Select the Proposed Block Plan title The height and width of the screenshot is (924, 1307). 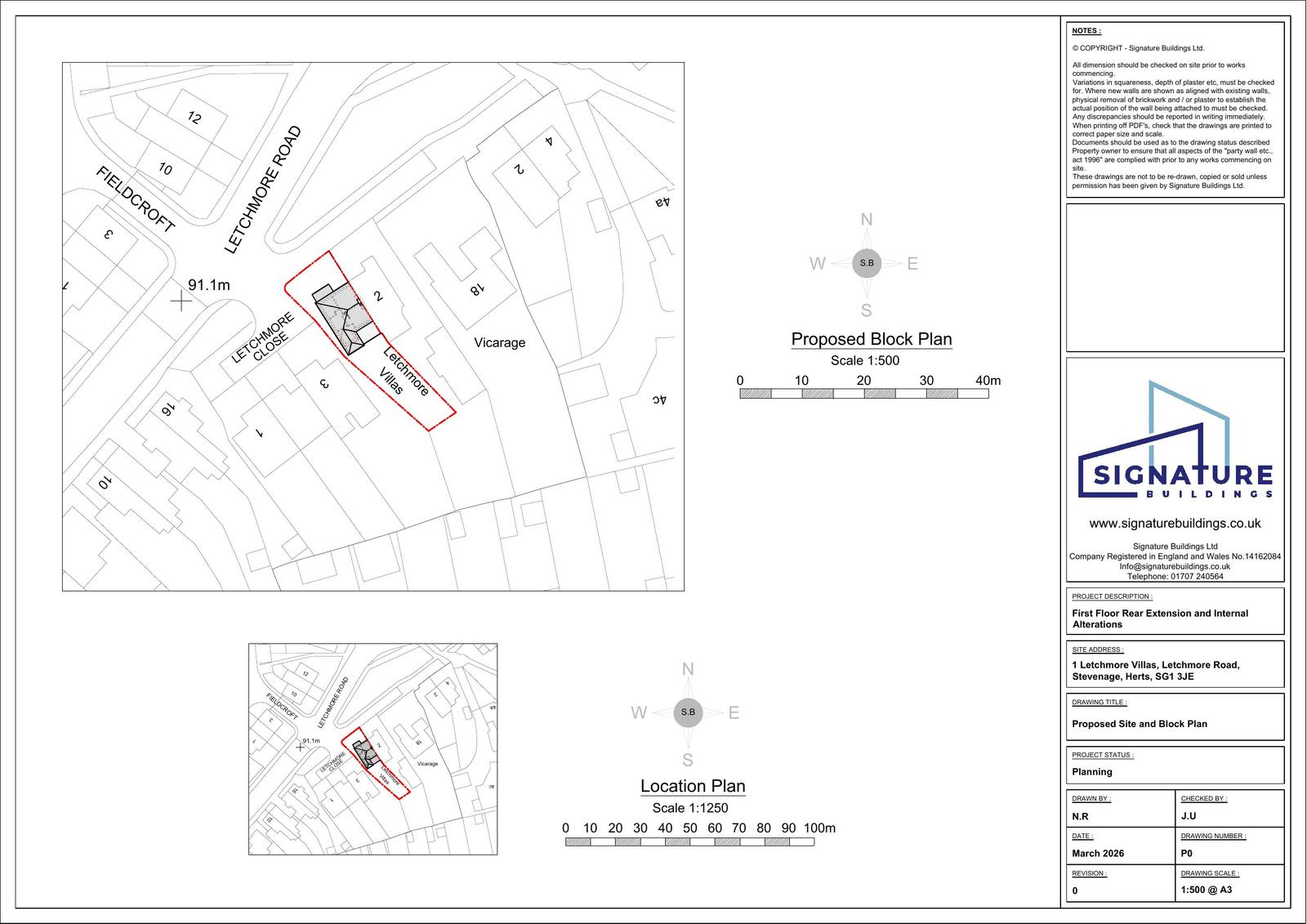click(x=871, y=339)
